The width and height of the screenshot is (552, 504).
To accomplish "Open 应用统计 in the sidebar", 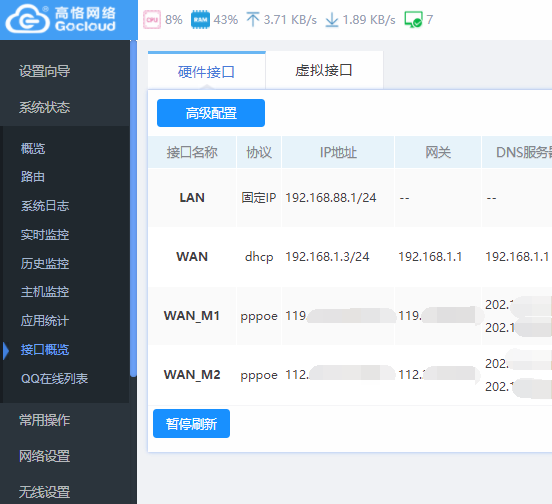I will (x=45, y=321).
